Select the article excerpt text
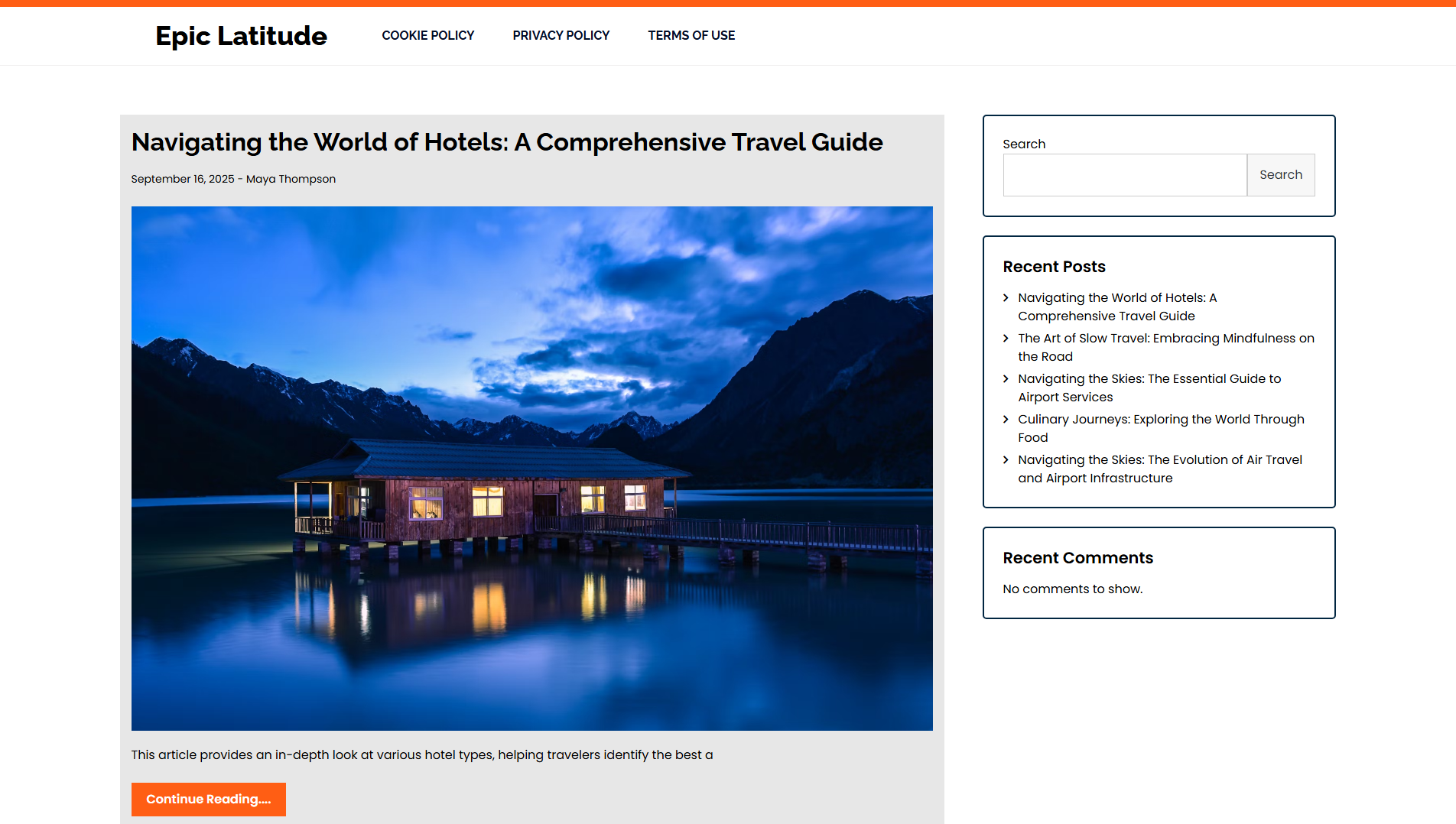This screenshot has height=824, width=1456. (x=422, y=755)
